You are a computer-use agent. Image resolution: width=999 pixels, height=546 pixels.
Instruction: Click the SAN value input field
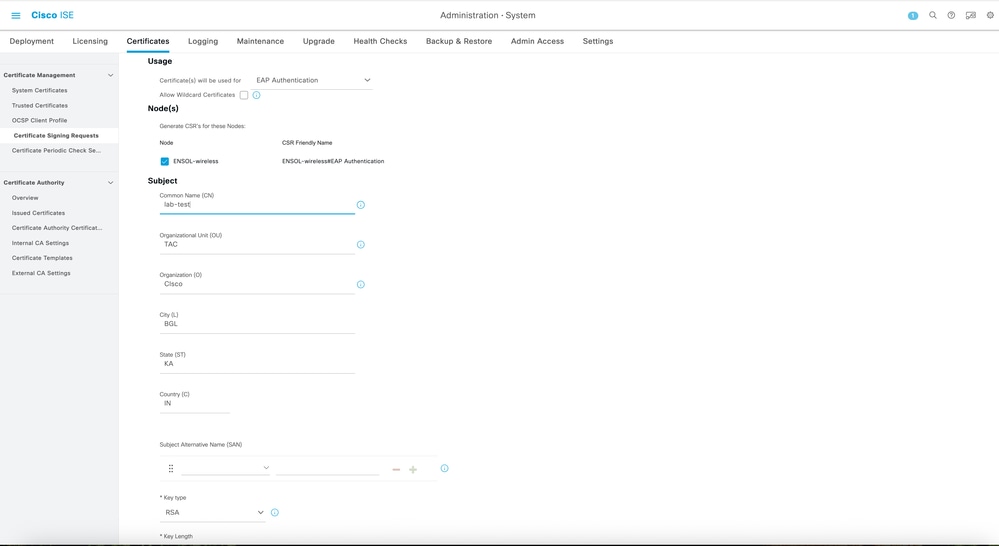point(327,468)
